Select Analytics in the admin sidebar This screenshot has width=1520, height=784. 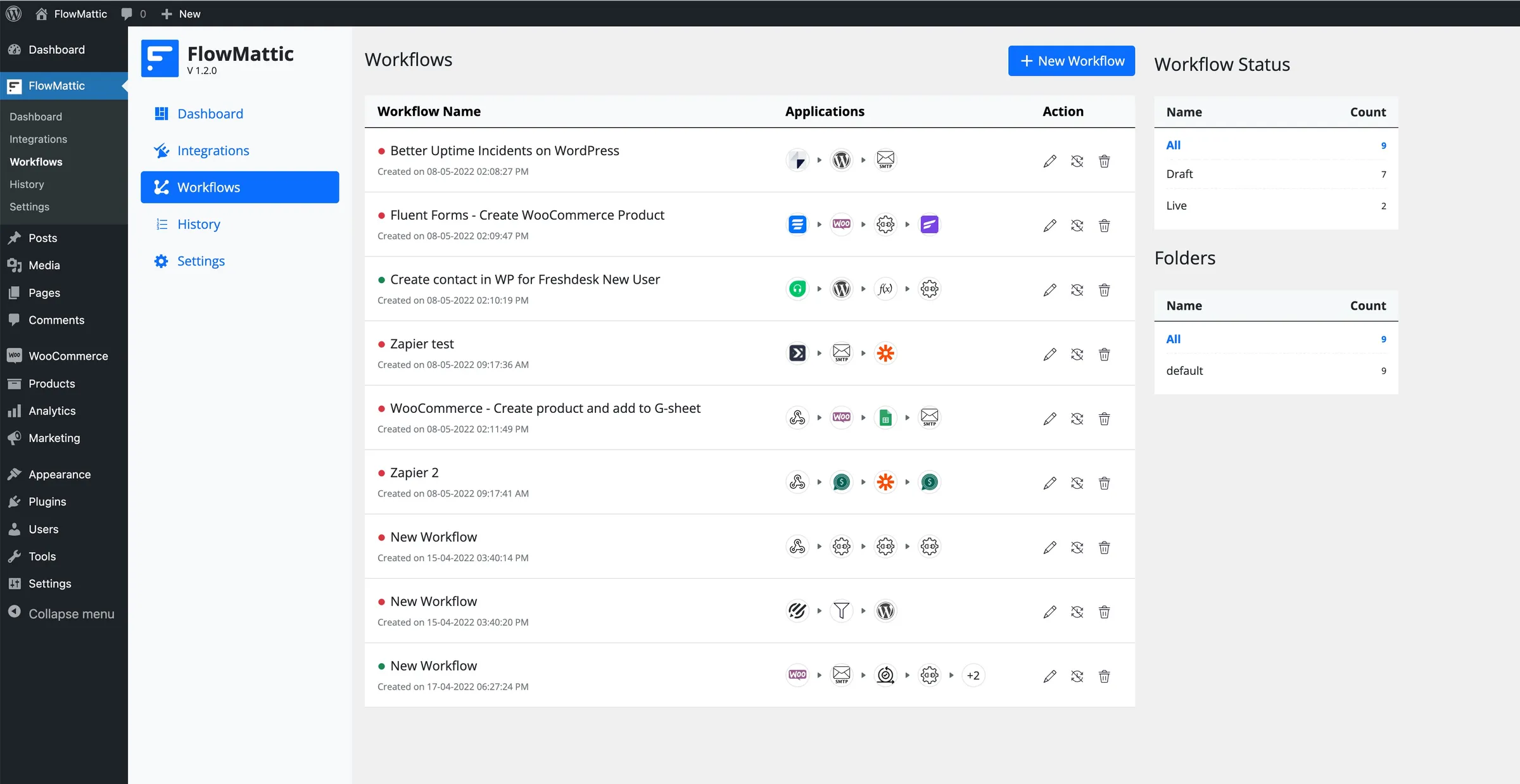tap(51, 410)
